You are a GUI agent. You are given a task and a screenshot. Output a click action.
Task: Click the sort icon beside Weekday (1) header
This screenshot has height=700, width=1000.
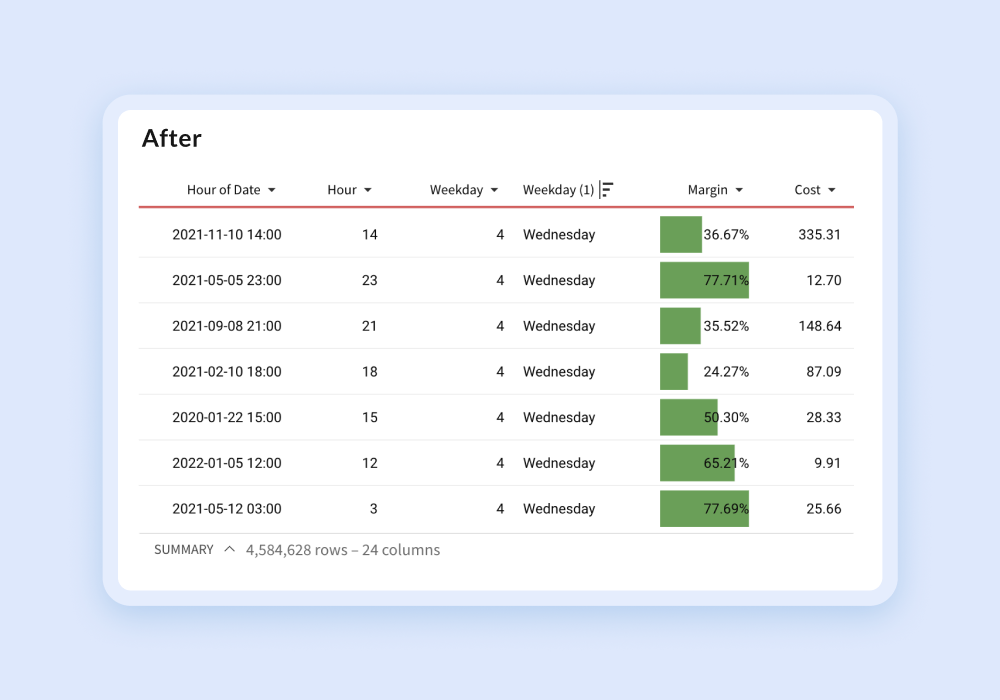coord(608,189)
